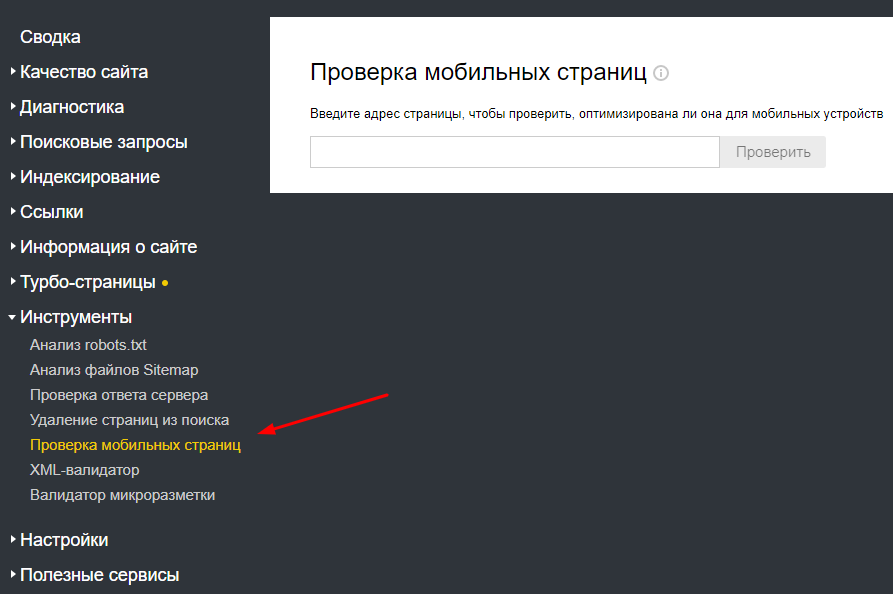Open Ссылки menu label

[x=52, y=212]
